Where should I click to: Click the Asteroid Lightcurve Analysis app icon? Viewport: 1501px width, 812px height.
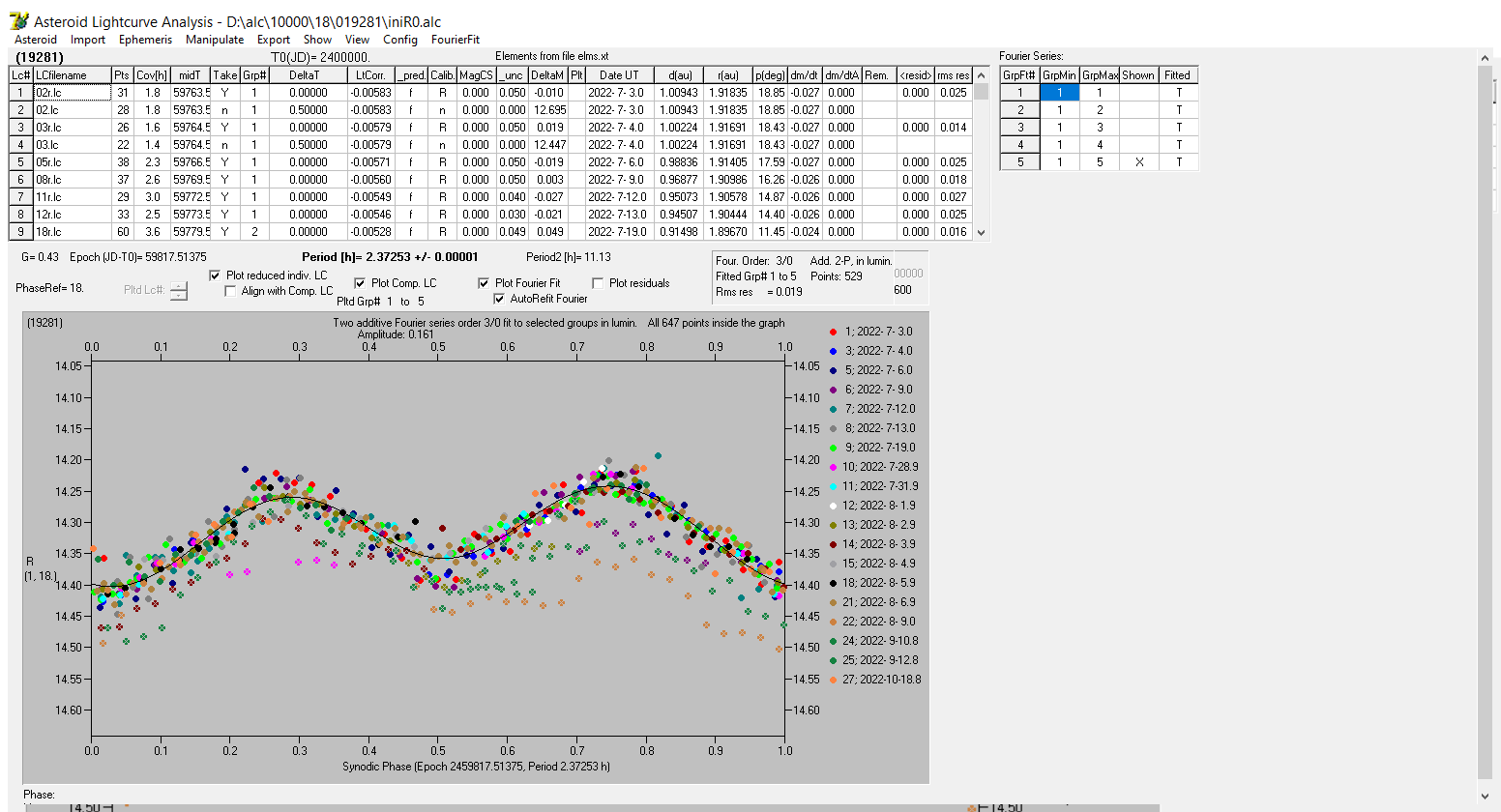[x=18, y=20]
